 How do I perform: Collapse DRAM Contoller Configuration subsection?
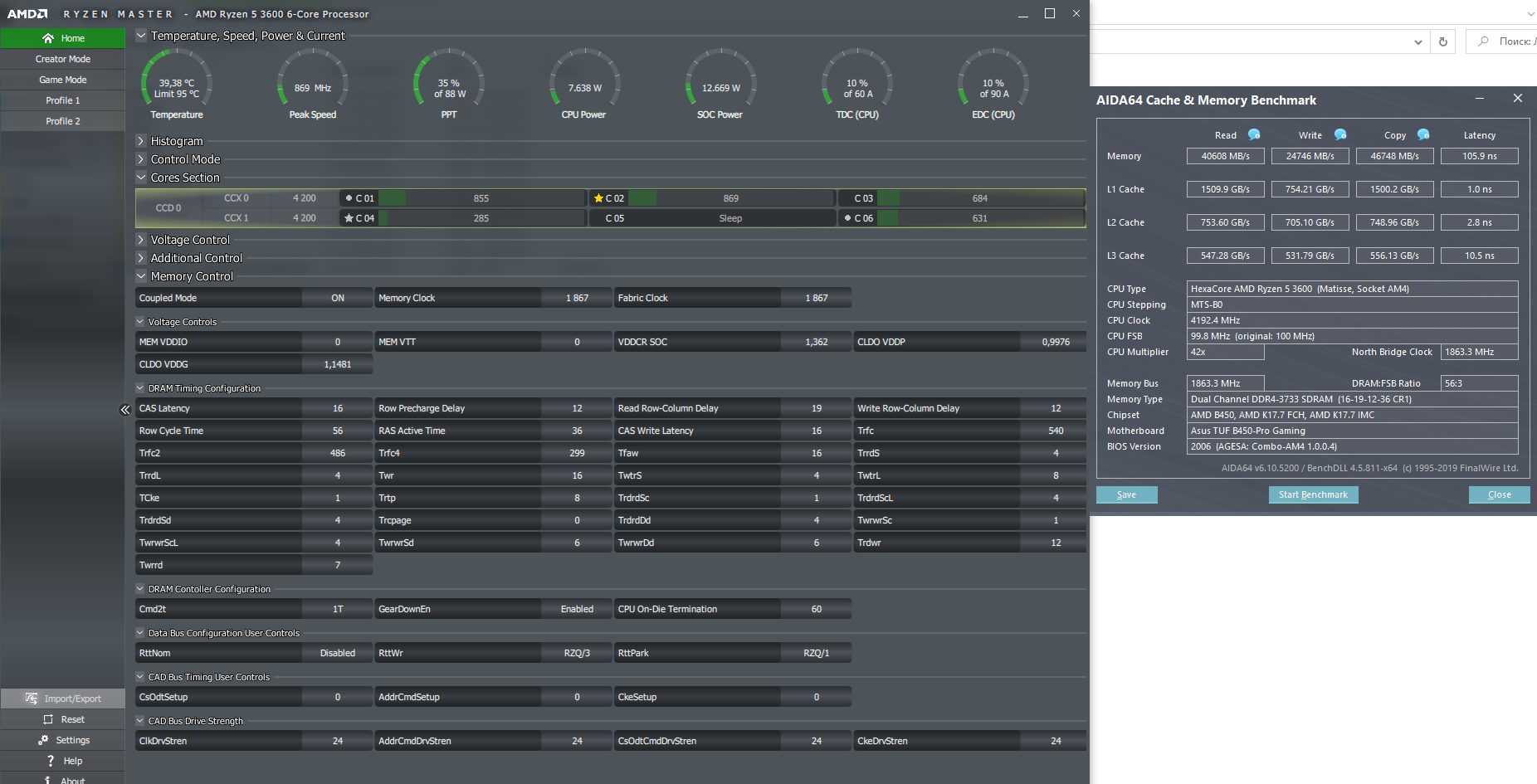[140, 589]
